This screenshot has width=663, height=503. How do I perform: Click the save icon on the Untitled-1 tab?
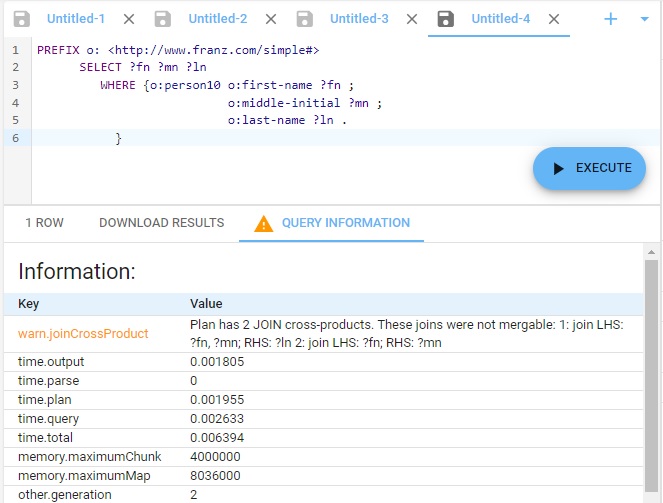[x=22, y=19]
